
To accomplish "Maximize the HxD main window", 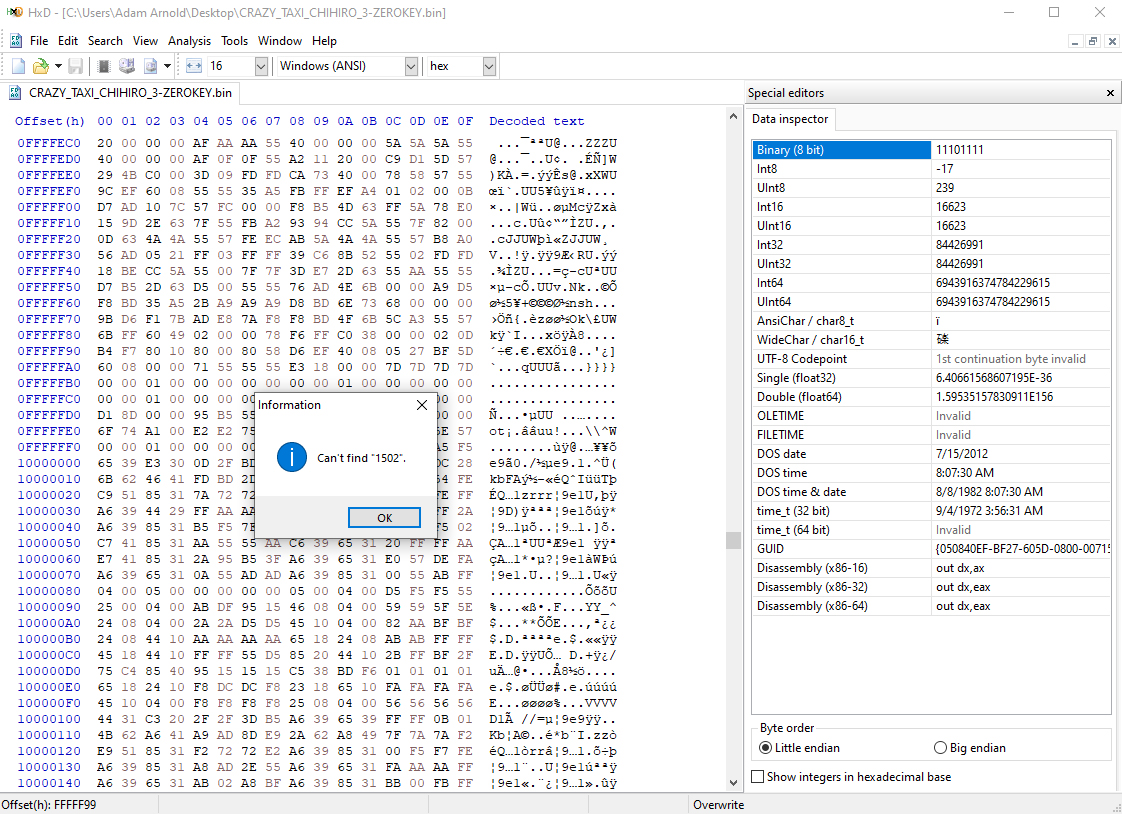I will (x=1054, y=12).
